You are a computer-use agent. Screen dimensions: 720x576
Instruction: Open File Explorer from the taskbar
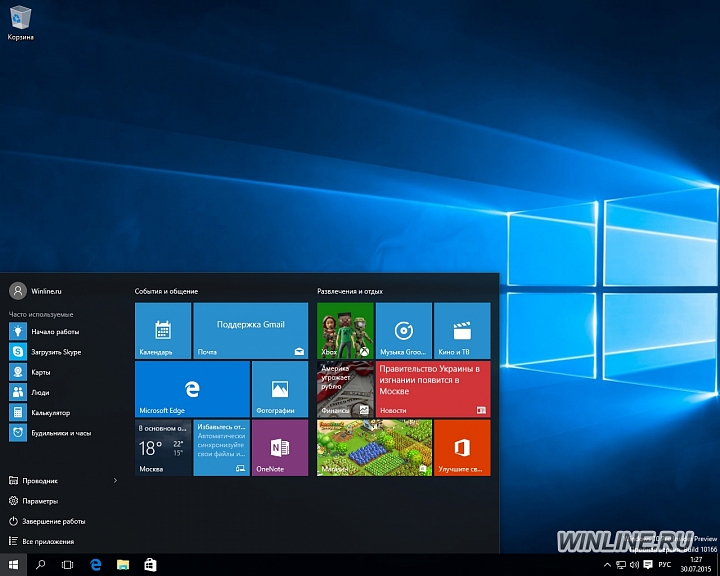point(123,565)
